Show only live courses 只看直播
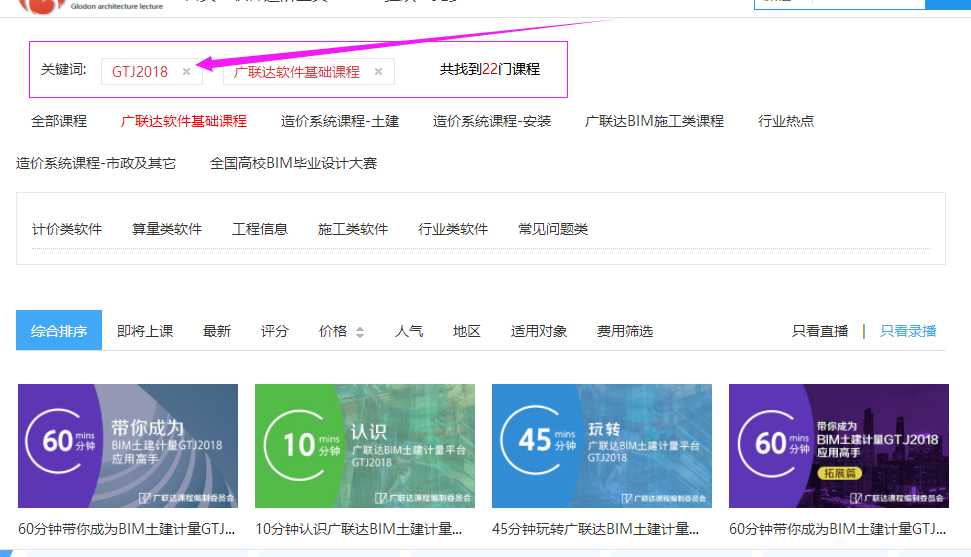This screenshot has width=971, height=557. tap(820, 331)
